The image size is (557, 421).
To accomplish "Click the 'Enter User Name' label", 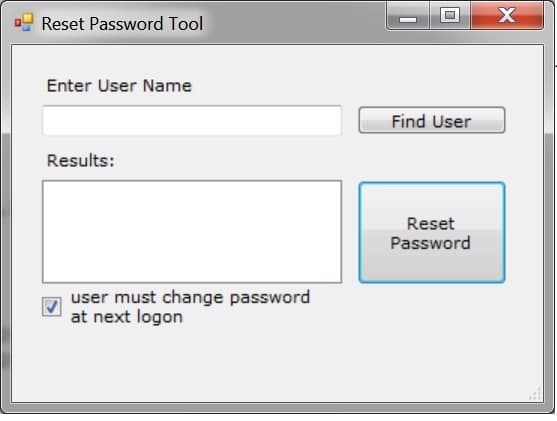I will (119, 86).
